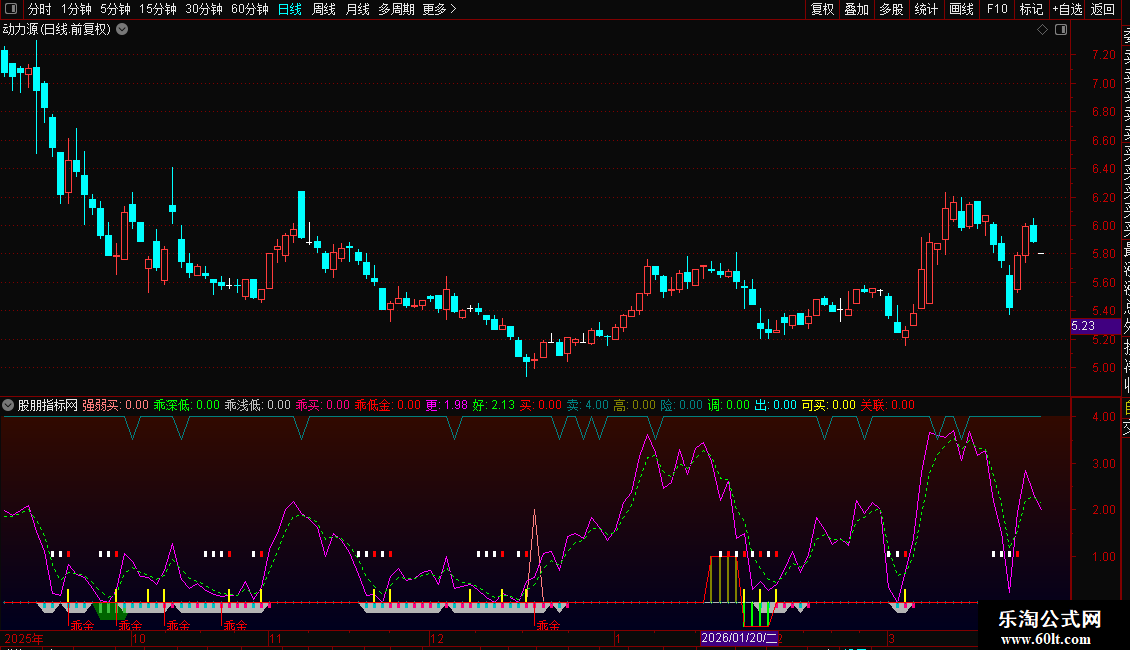
Task: Click the diamond icon above the price axis
Action: click(x=1042, y=30)
